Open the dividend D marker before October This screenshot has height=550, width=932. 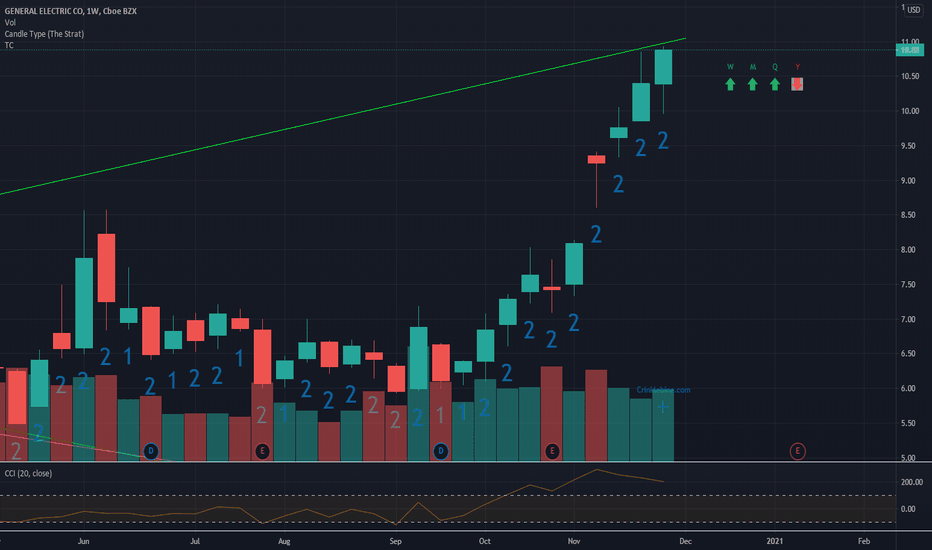[440, 451]
